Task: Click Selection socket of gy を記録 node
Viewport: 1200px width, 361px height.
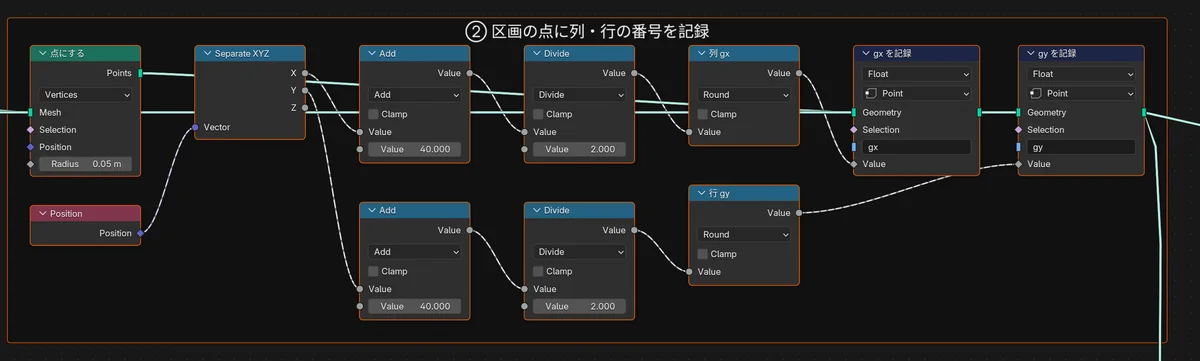Action: [x=1018, y=129]
